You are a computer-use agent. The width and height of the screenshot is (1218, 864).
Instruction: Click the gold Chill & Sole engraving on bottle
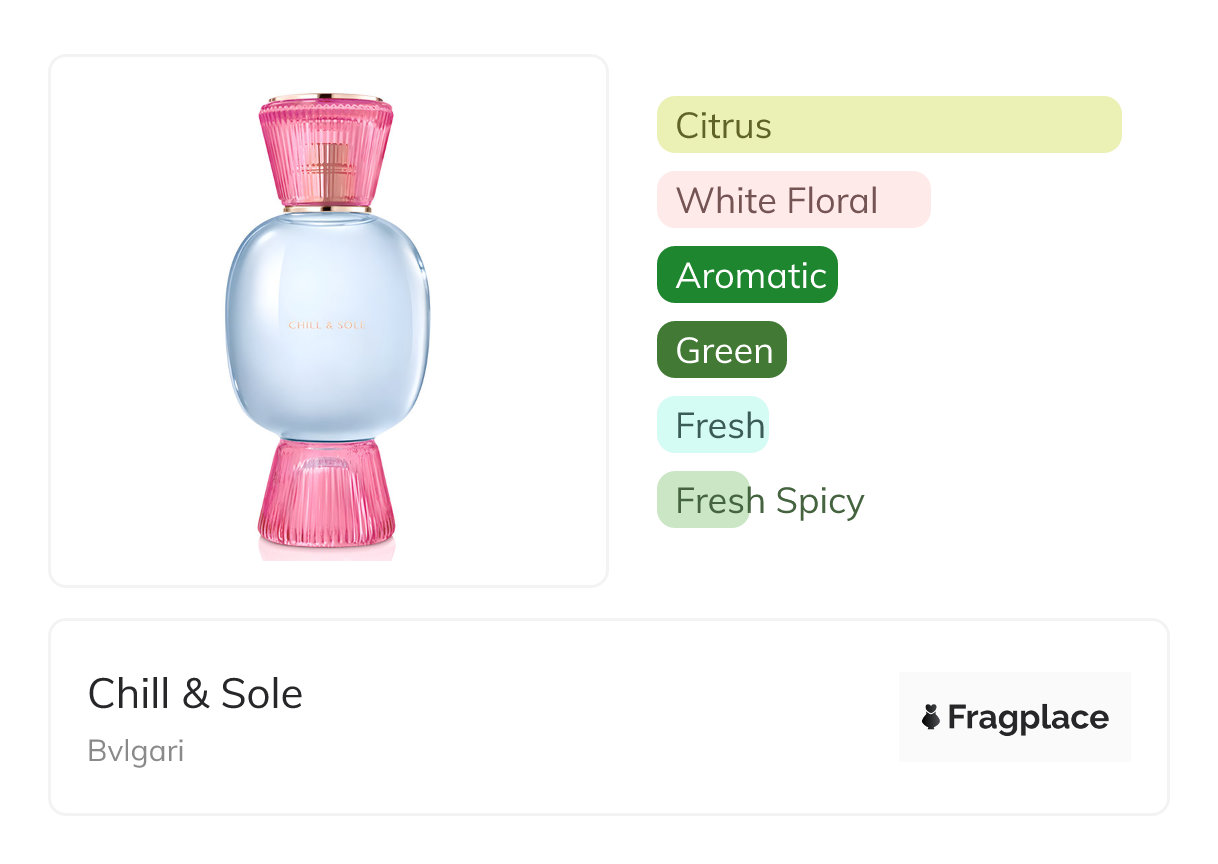tap(327, 325)
